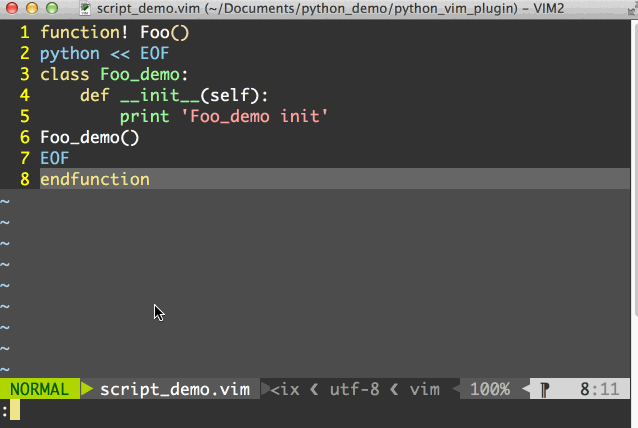Click the 100% scroll percentage indicator
This screenshot has width=638, height=428.
(x=489, y=390)
